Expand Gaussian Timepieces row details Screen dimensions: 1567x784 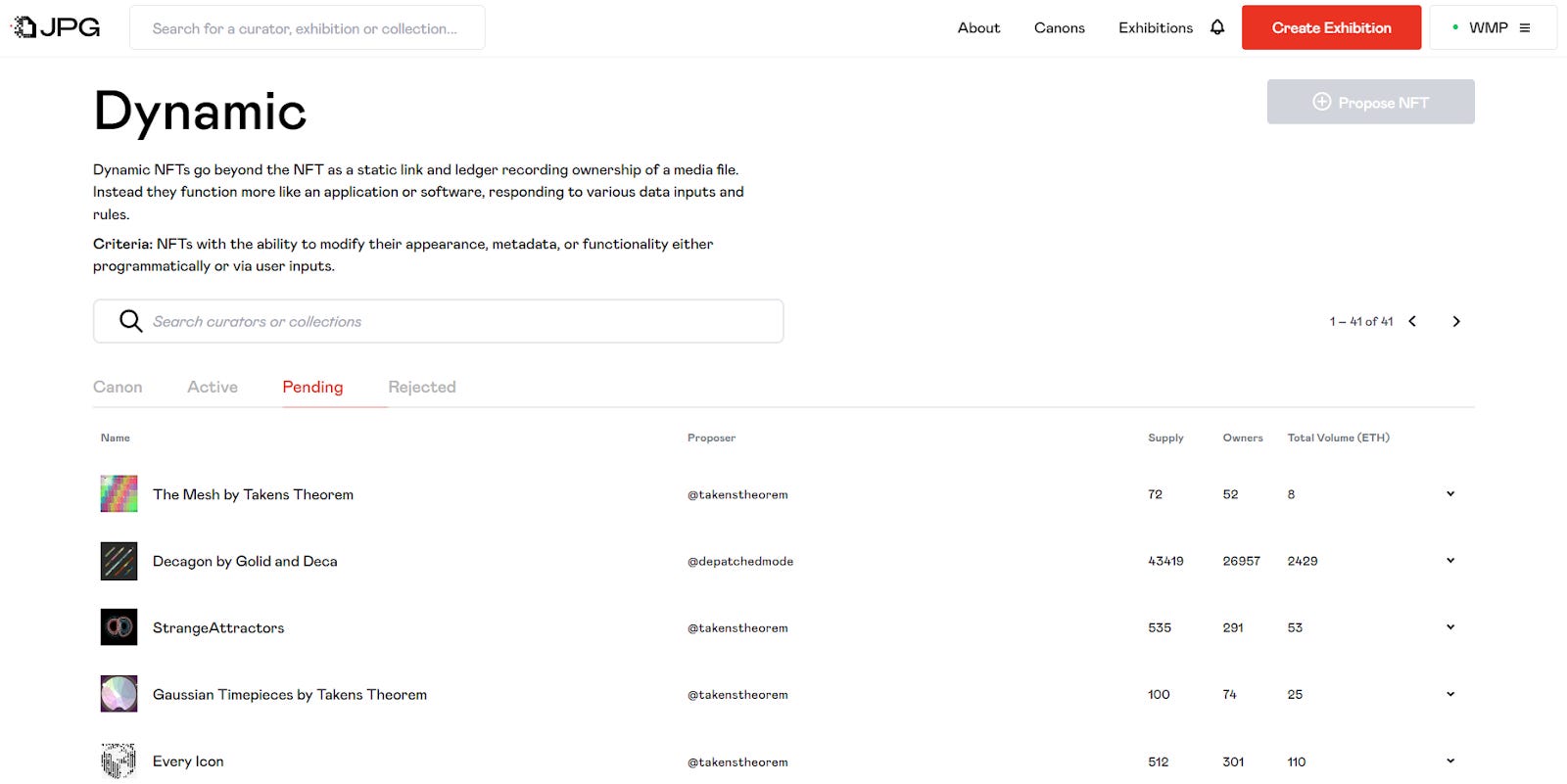(1450, 694)
